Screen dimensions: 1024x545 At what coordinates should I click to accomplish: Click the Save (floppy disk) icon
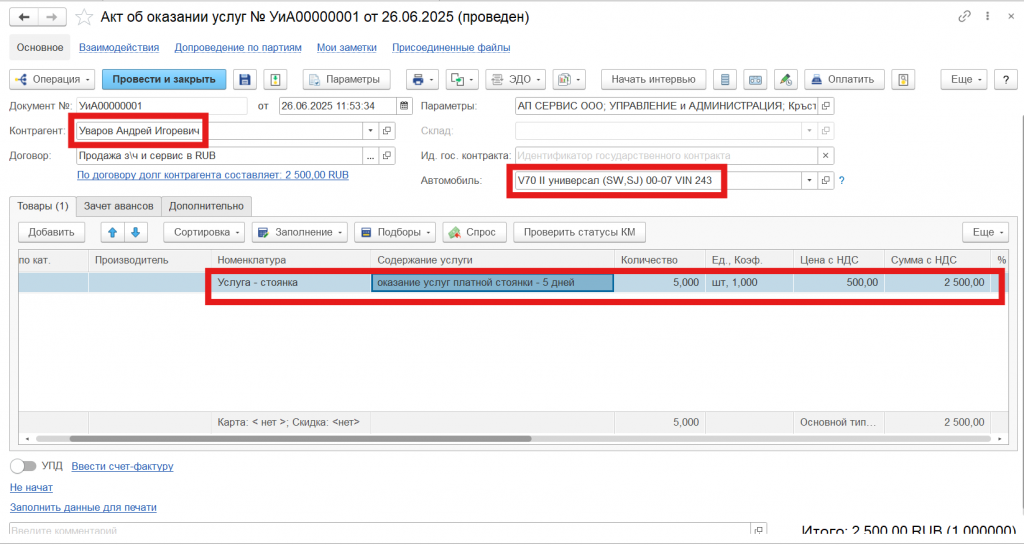[x=244, y=80]
